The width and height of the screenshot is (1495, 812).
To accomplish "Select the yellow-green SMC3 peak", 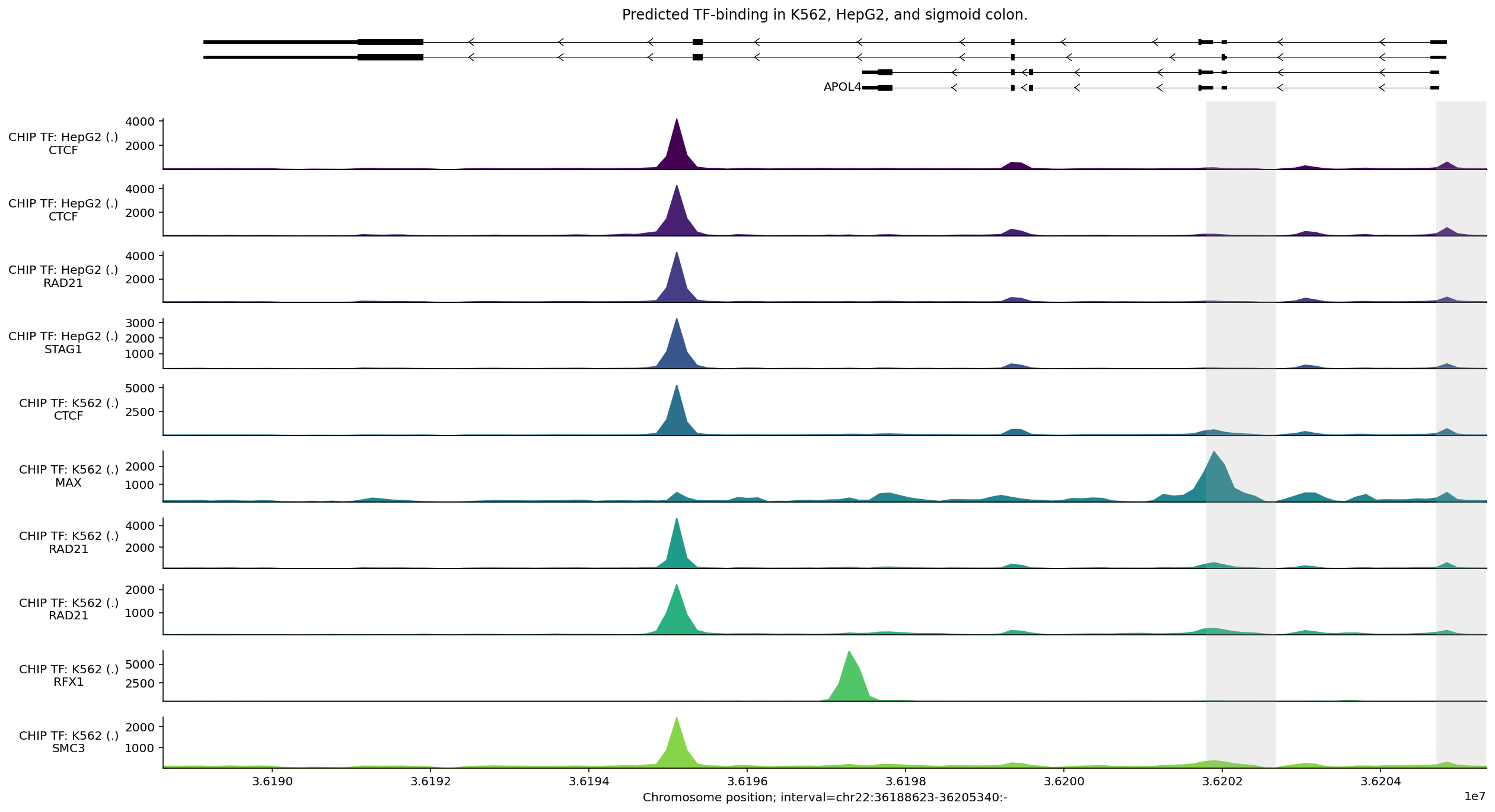I will click(x=677, y=748).
